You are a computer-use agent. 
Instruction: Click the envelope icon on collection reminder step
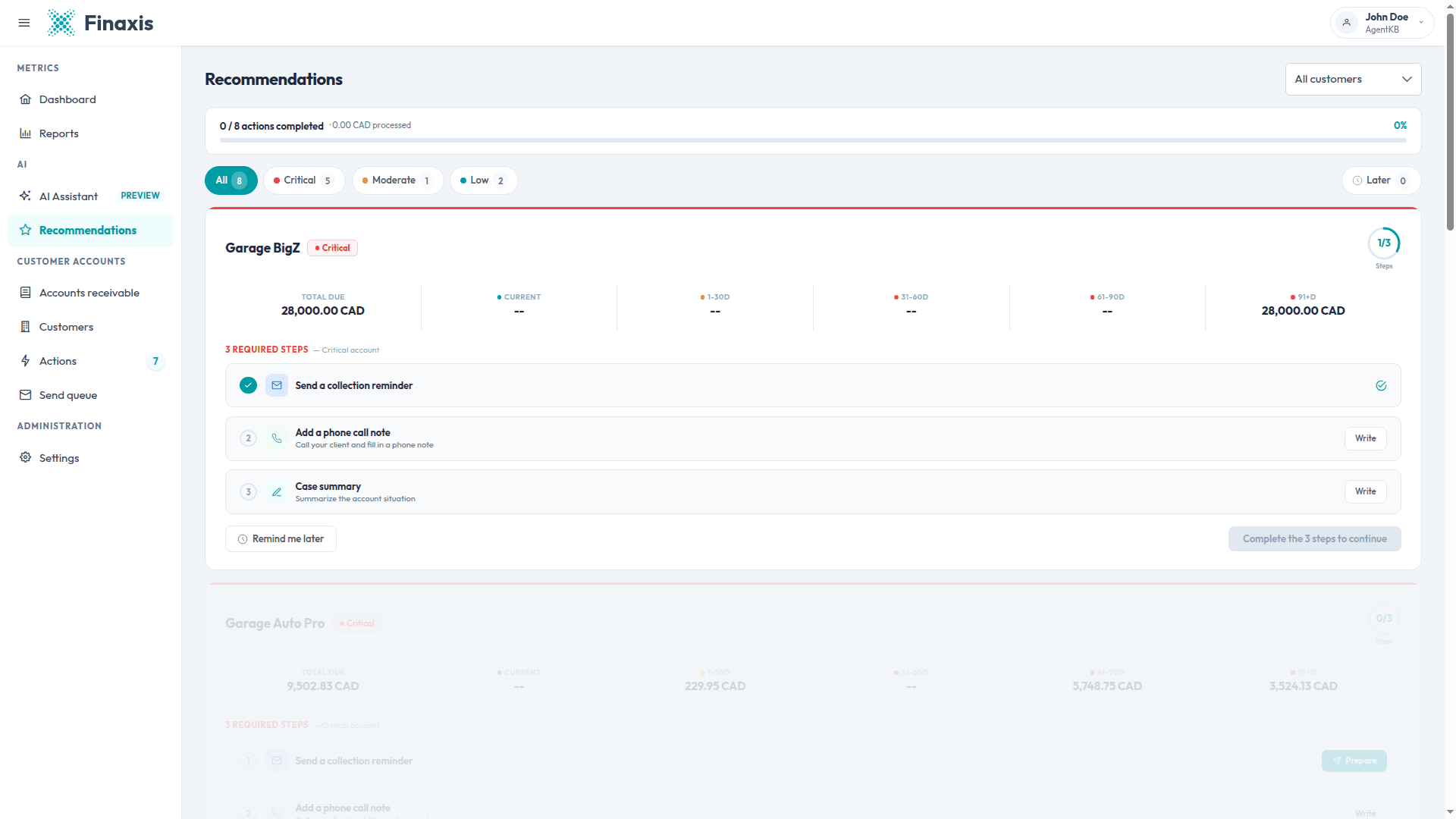click(x=277, y=385)
